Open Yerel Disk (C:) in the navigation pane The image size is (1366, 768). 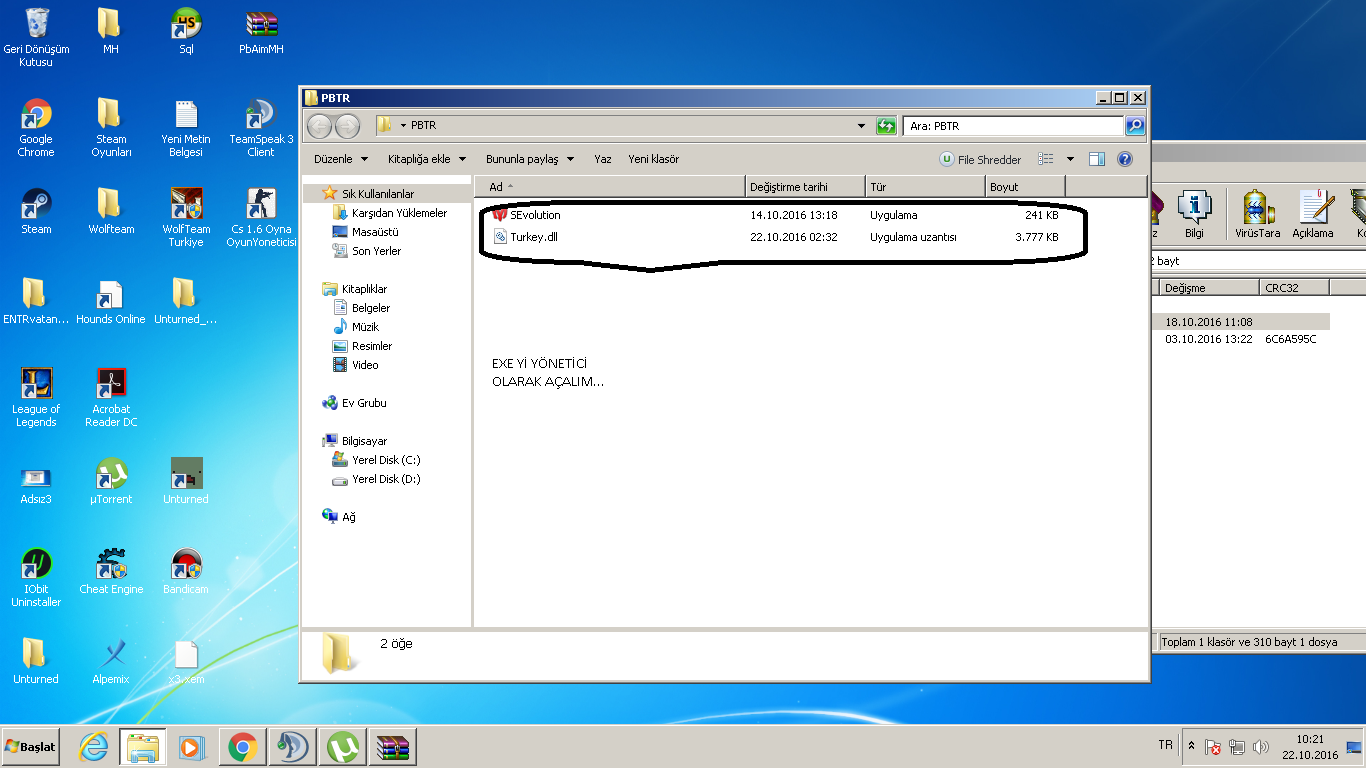pos(377,460)
